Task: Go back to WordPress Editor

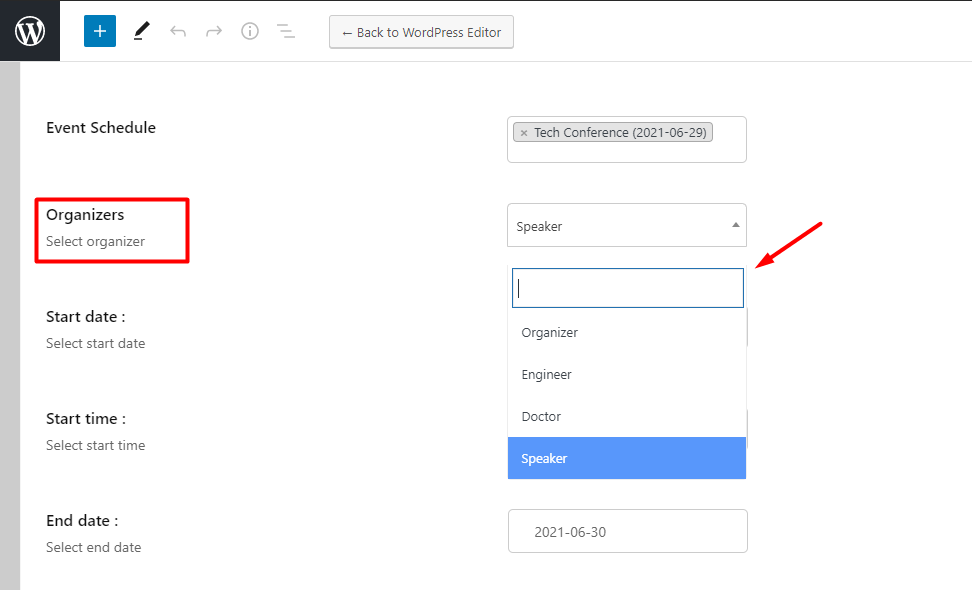Action: (x=421, y=32)
